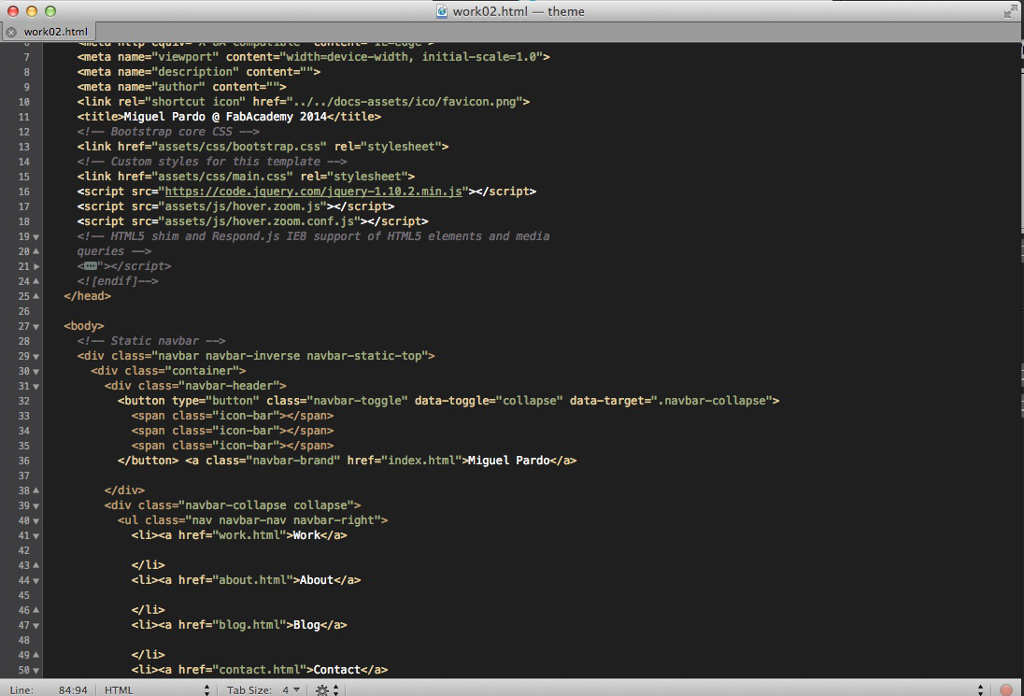Click the document proxy icon in title bar
The width and height of the screenshot is (1024, 696).
[442, 11]
